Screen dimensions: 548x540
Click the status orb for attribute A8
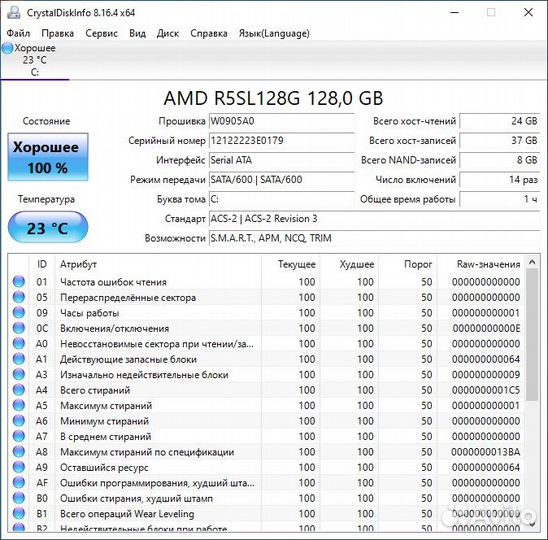pyautogui.click(x=19, y=452)
